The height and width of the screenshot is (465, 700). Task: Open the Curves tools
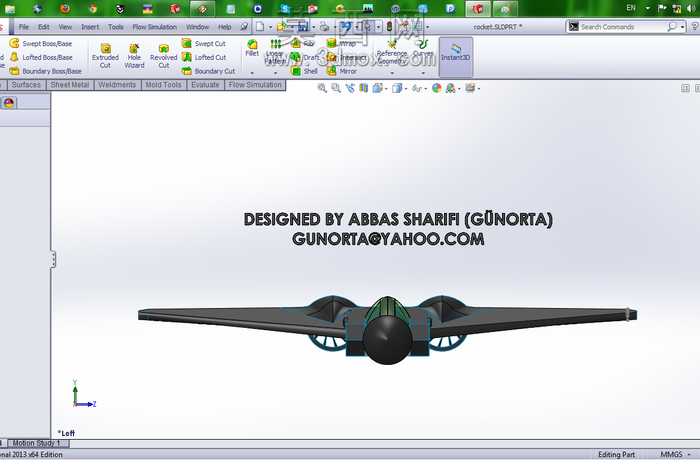pyautogui.click(x=422, y=48)
